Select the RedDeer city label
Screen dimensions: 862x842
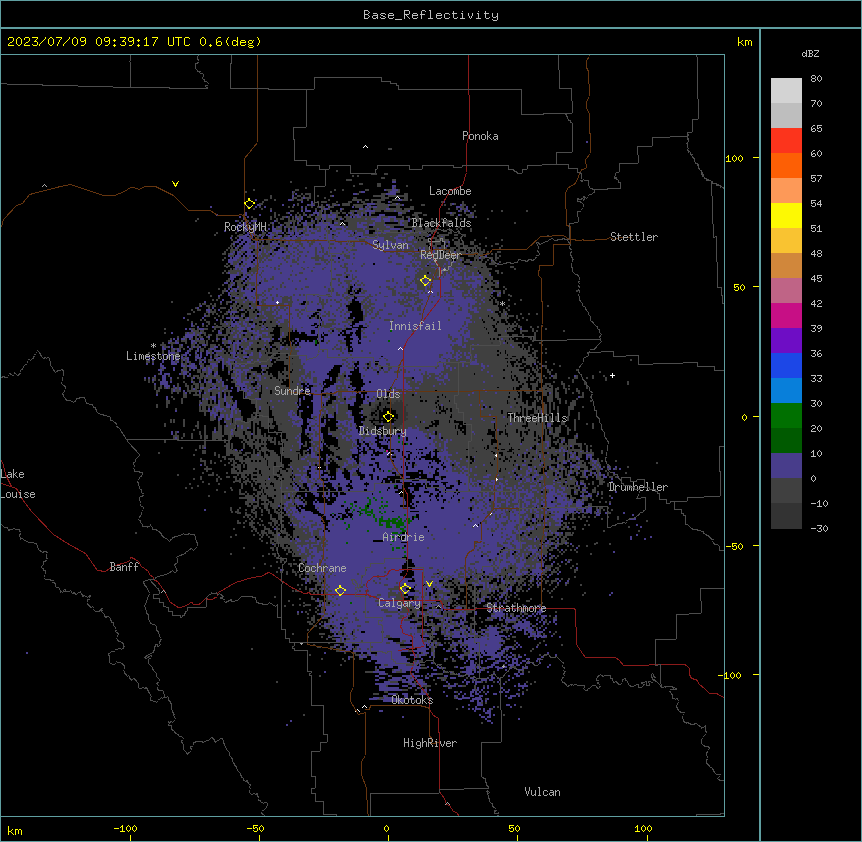point(440,255)
